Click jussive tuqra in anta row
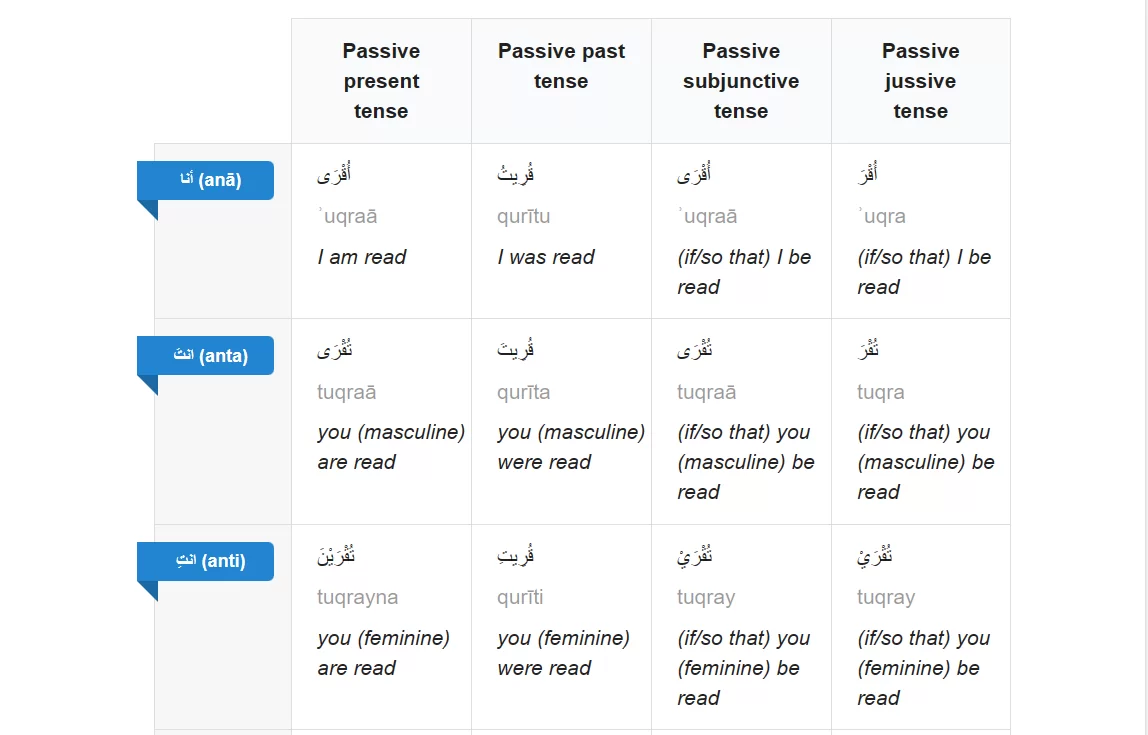This screenshot has width=1148, height=735. pyautogui.click(x=881, y=392)
